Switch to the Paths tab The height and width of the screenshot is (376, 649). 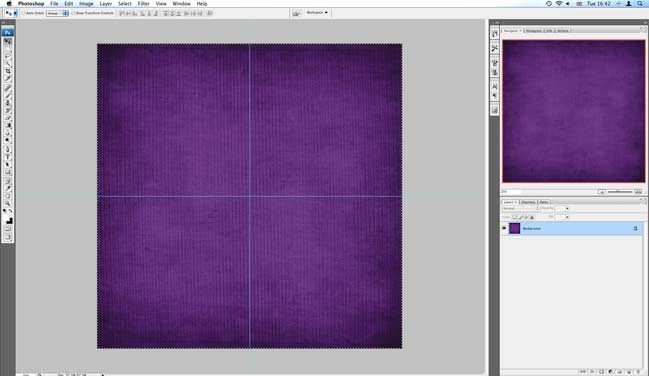[x=544, y=202]
